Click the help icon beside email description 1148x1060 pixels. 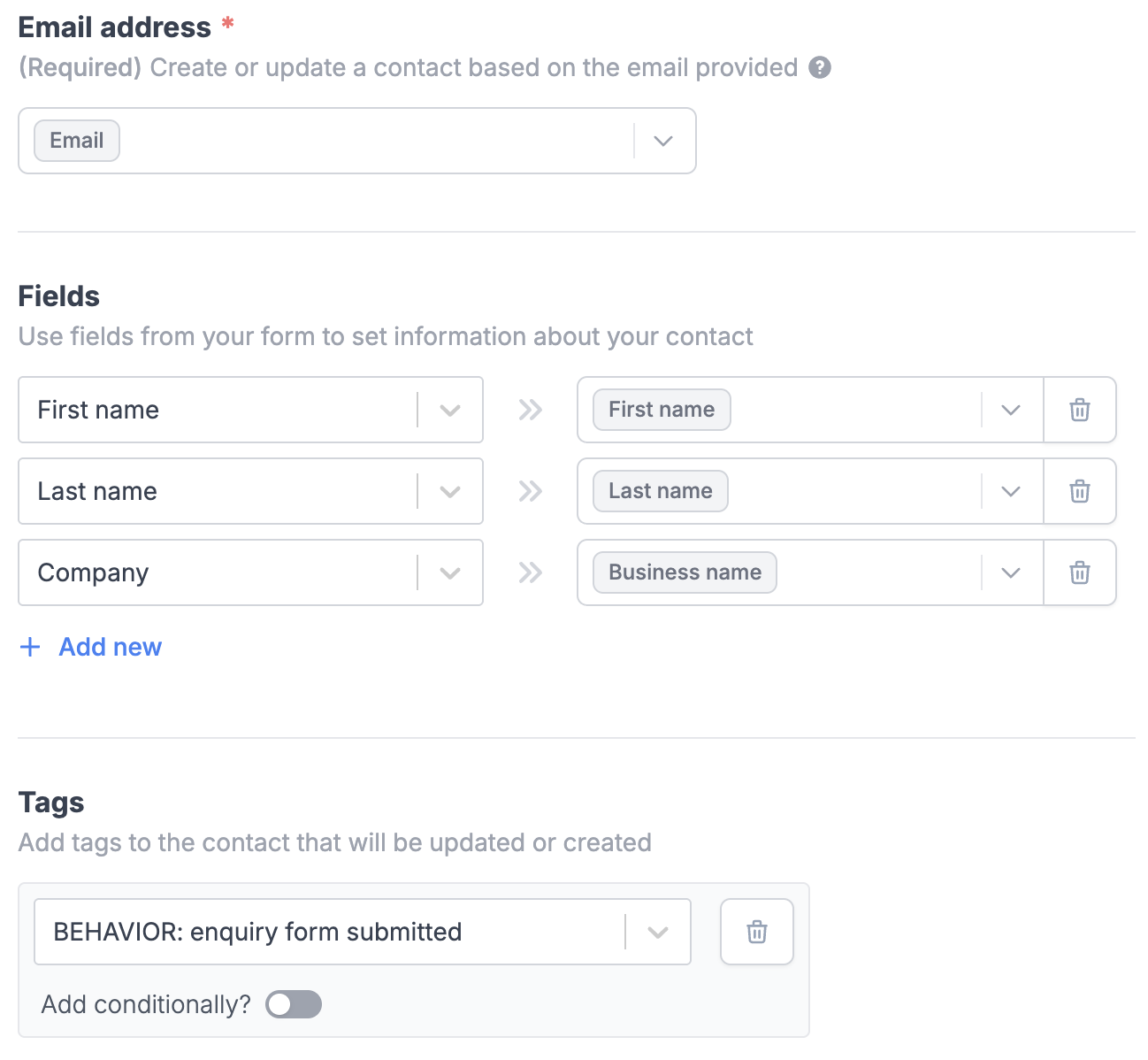(x=820, y=67)
